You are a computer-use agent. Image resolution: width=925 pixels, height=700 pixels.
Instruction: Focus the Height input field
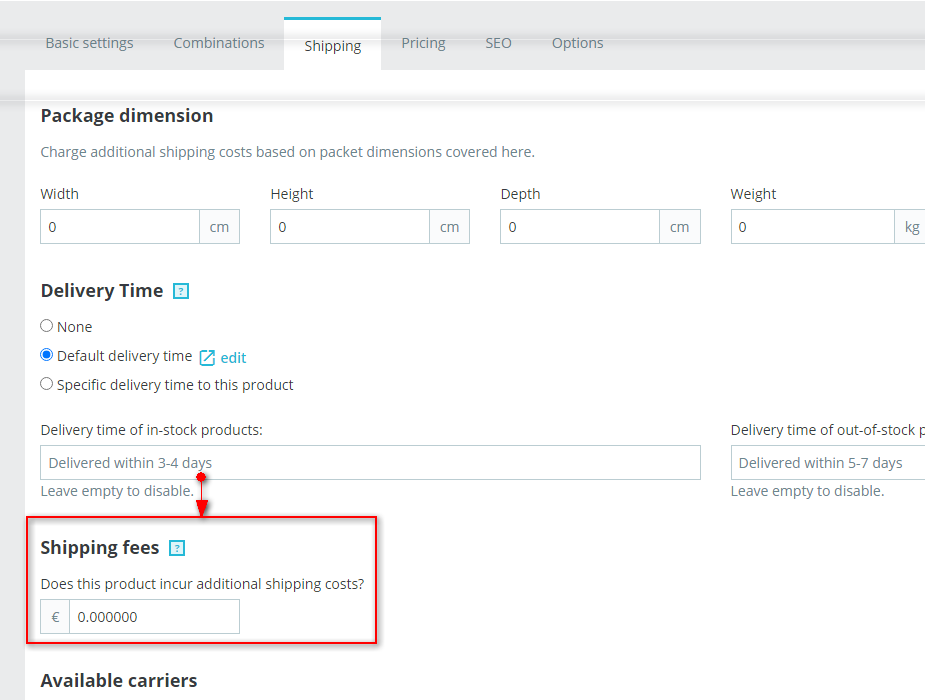[x=350, y=227]
